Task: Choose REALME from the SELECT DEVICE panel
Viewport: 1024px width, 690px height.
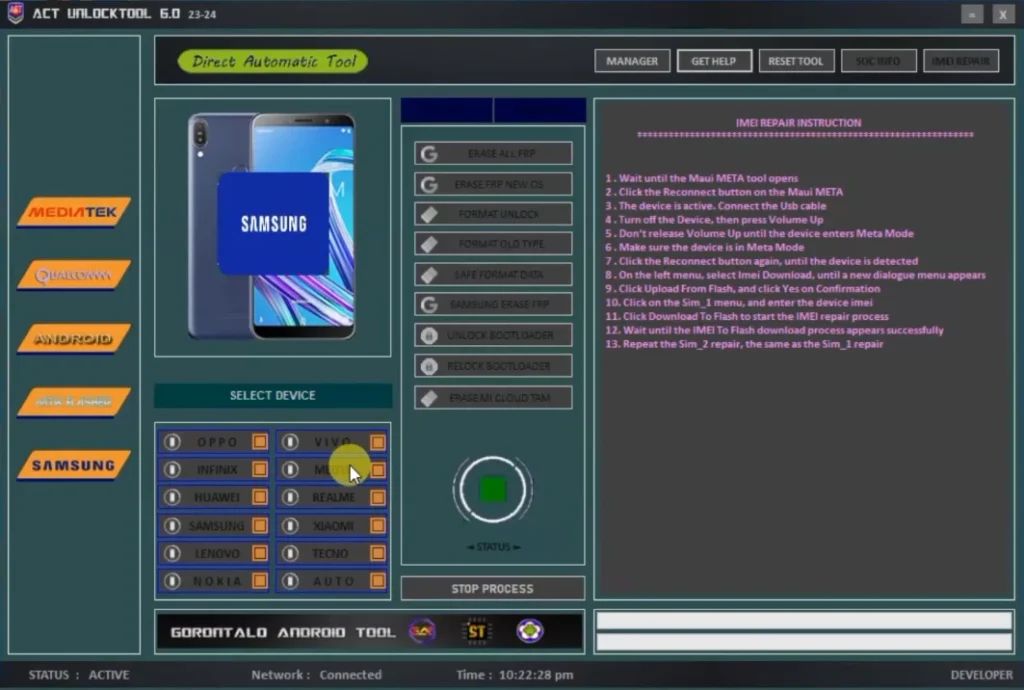Action: tap(330, 497)
